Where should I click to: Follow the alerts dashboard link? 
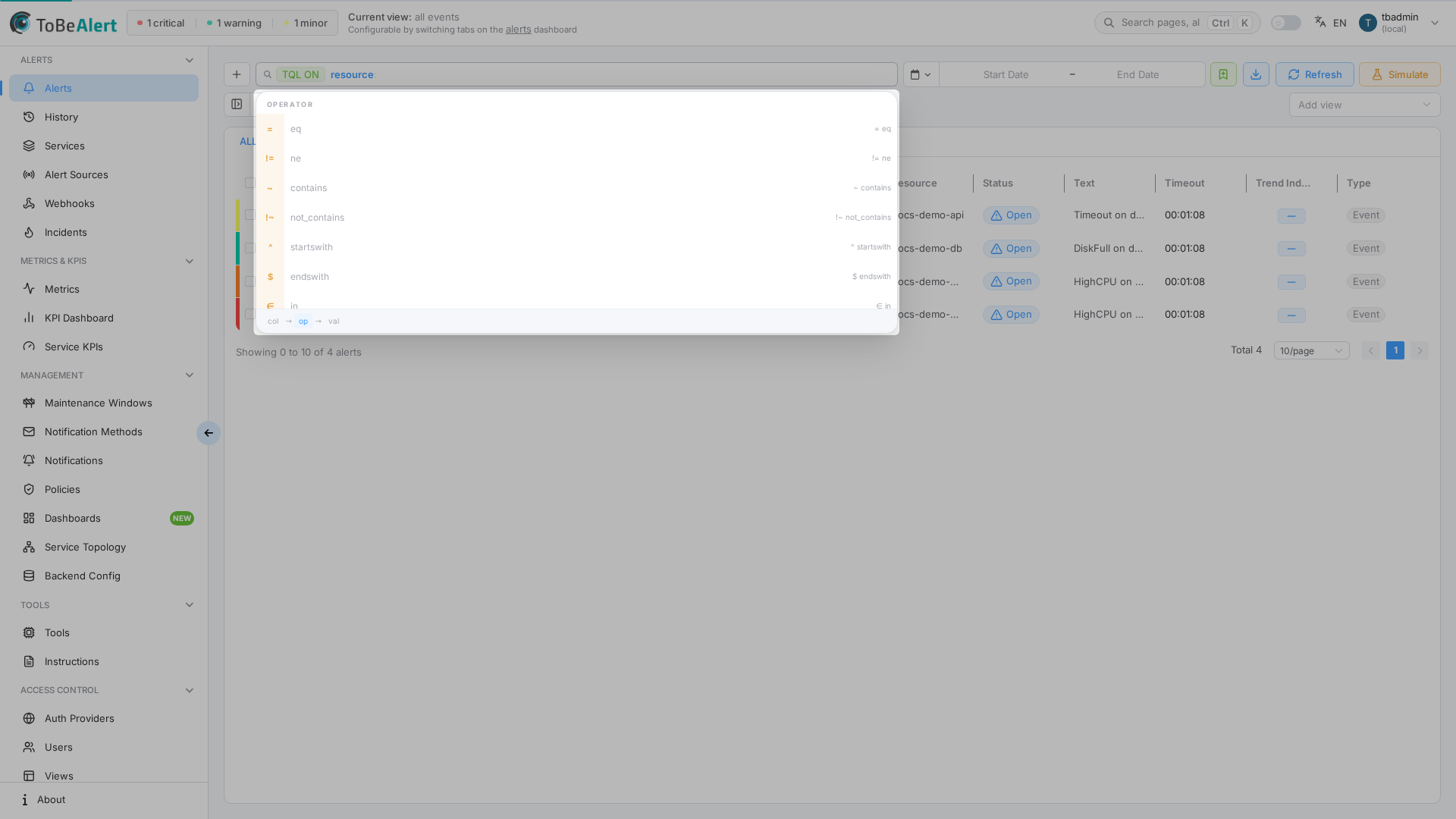tap(518, 30)
